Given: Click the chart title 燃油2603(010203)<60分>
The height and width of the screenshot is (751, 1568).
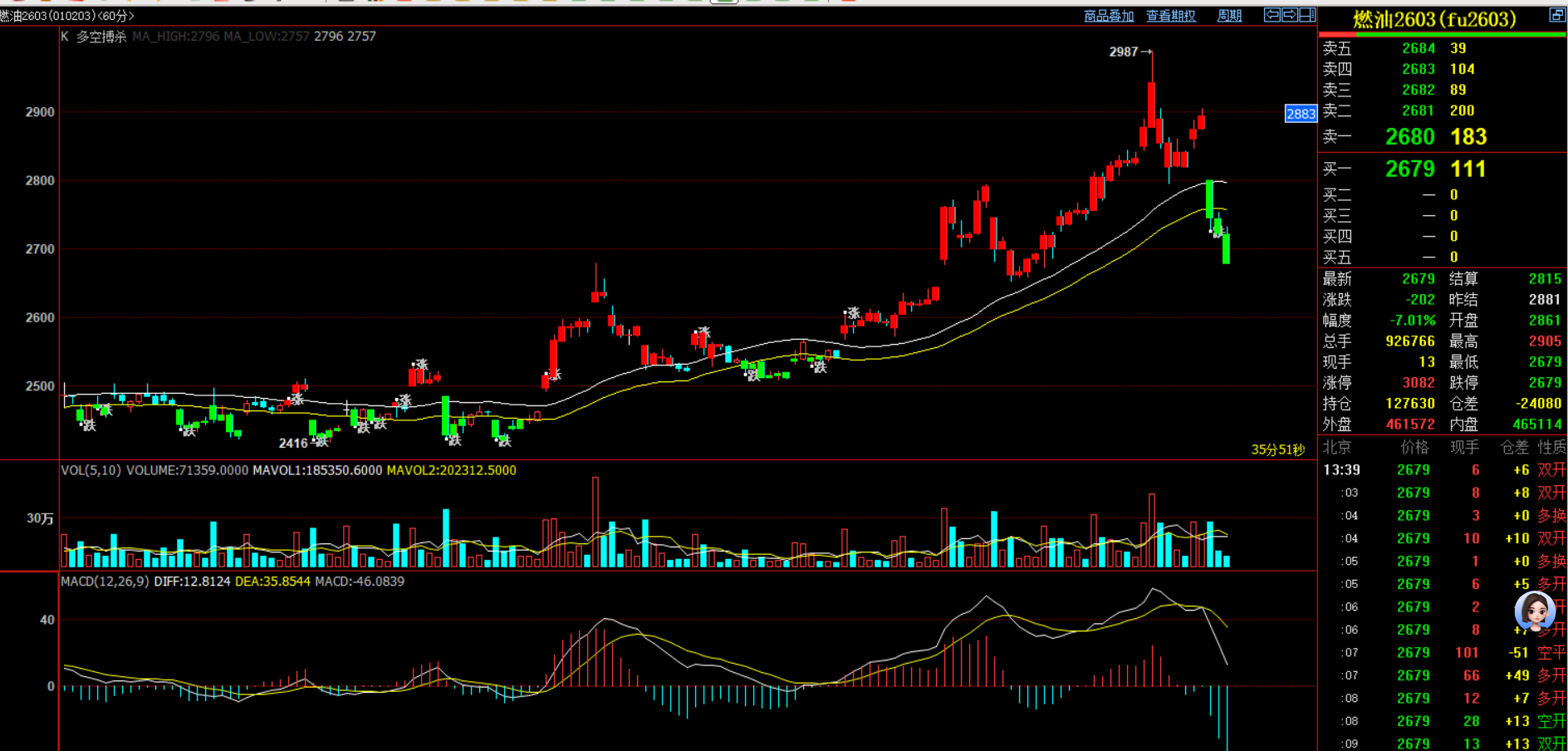Looking at the screenshot, I should tap(67, 16).
